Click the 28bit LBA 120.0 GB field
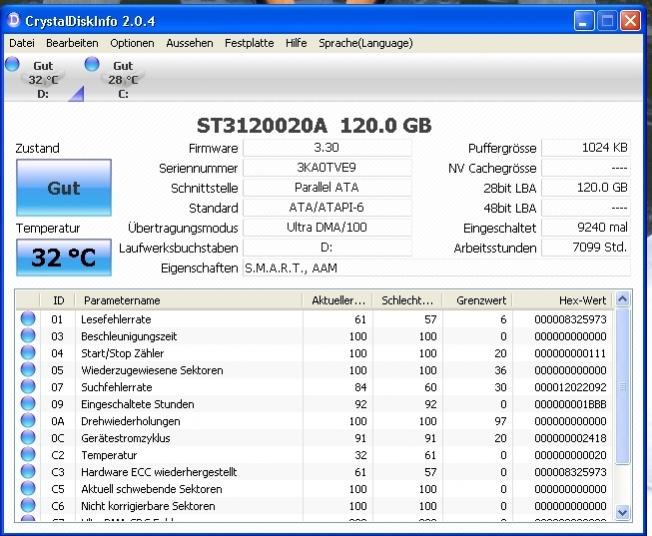 click(x=586, y=188)
